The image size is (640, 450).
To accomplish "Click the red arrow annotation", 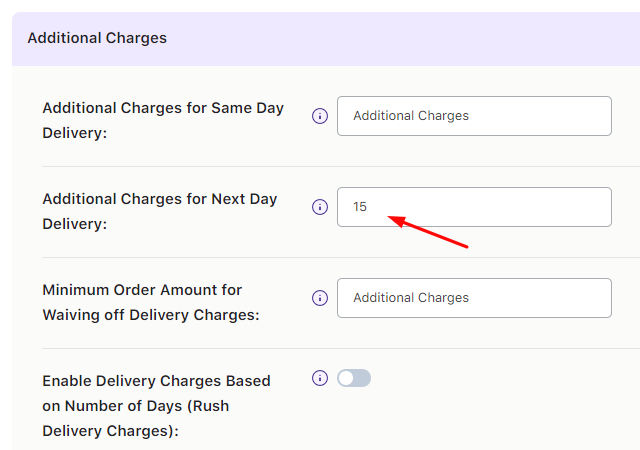I will (428, 229).
